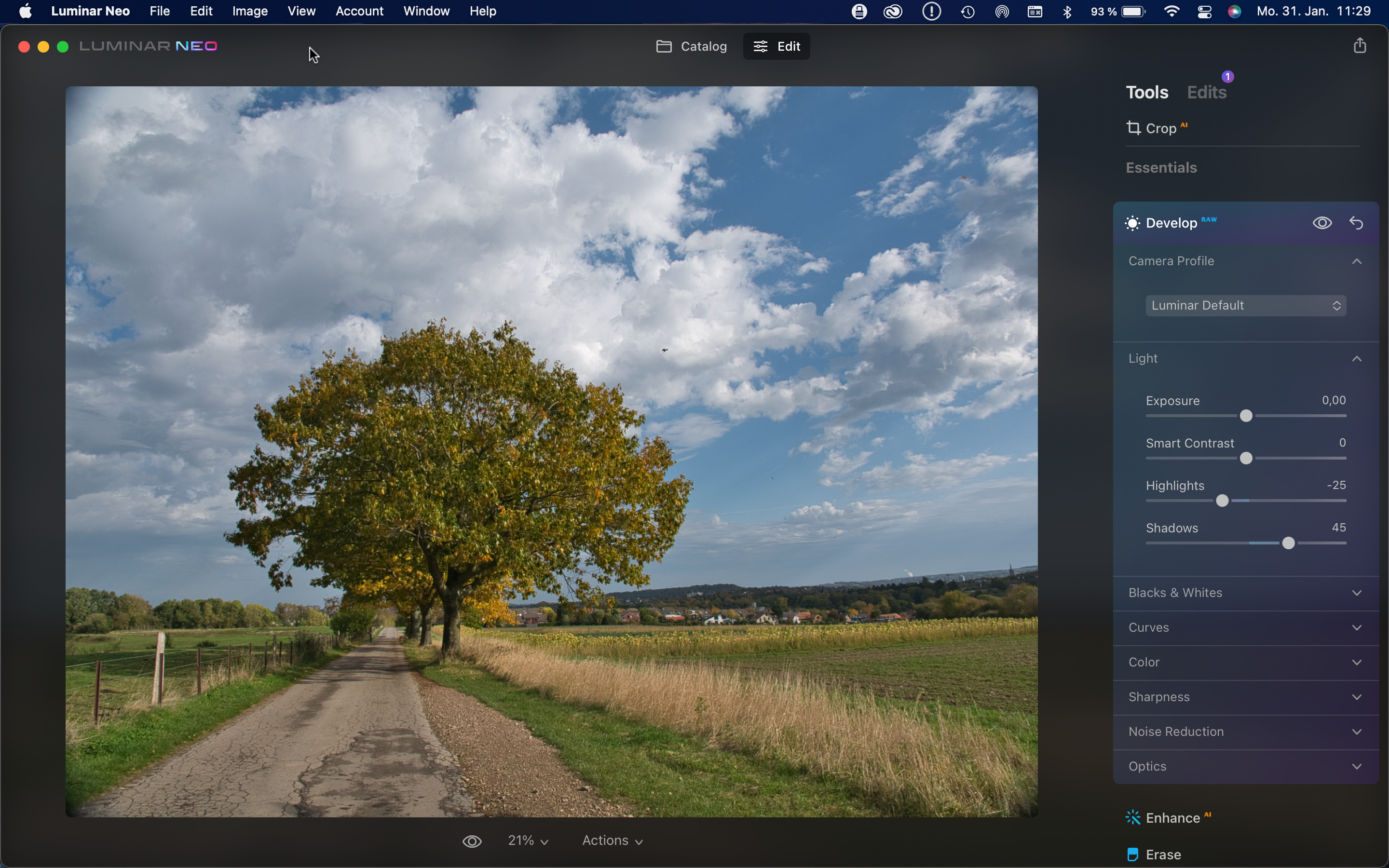Image resolution: width=1389 pixels, height=868 pixels.
Task: Click the Siri icon in menu bar
Action: pos(1235,12)
